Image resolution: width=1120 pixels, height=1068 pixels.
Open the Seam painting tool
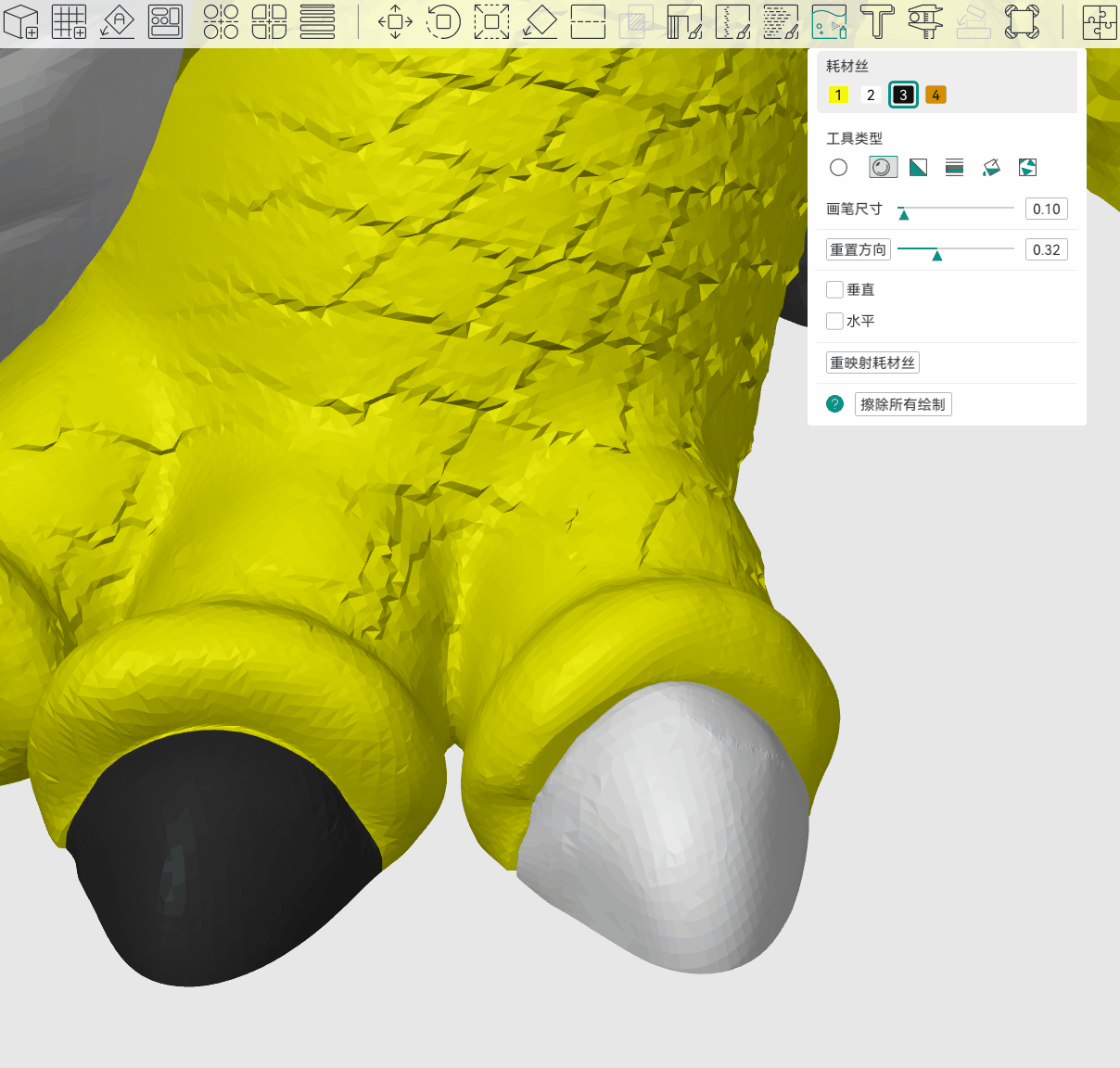click(x=732, y=21)
